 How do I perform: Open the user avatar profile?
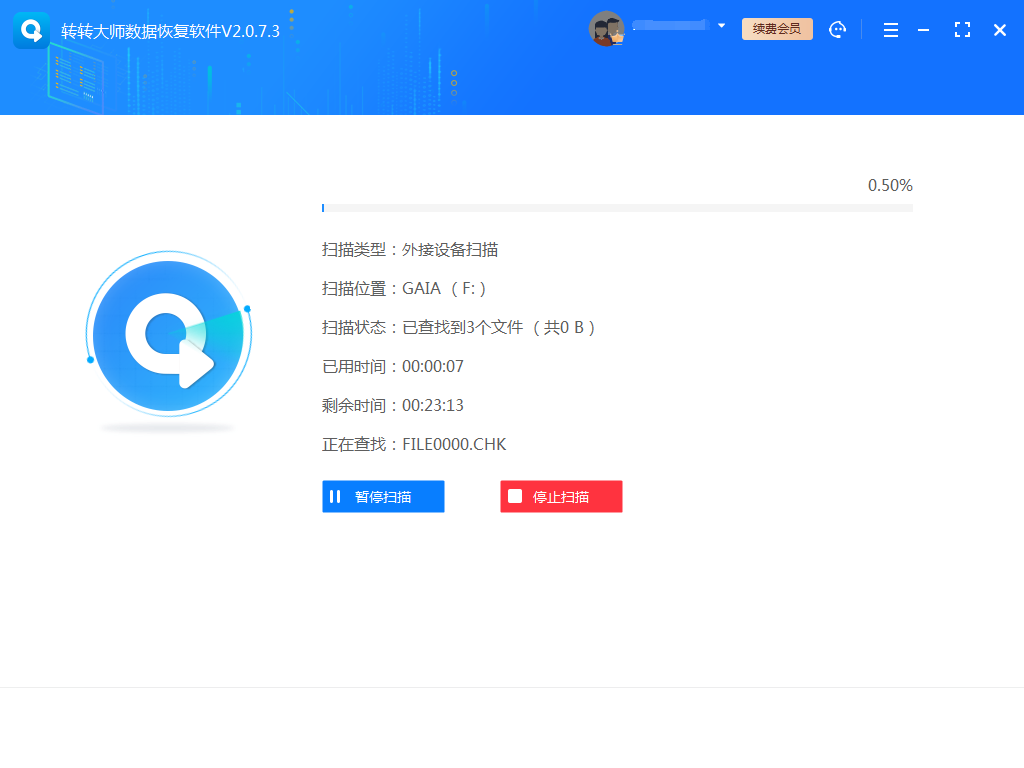tap(607, 29)
